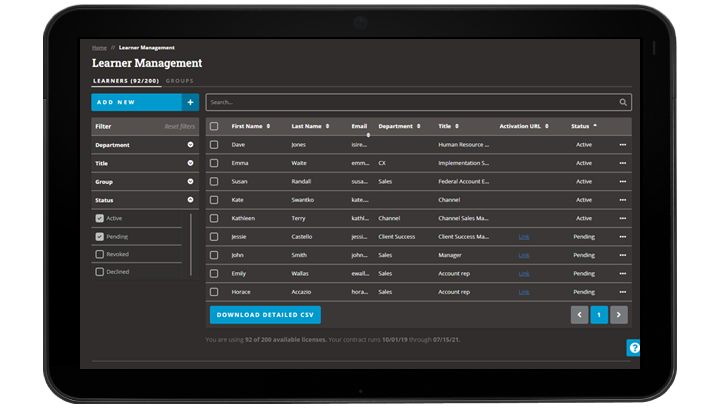Image resolution: width=720 pixels, height=408 pixels.
Task: Open activation link for Jessie Castello
Action: click(x=524, y=237)
